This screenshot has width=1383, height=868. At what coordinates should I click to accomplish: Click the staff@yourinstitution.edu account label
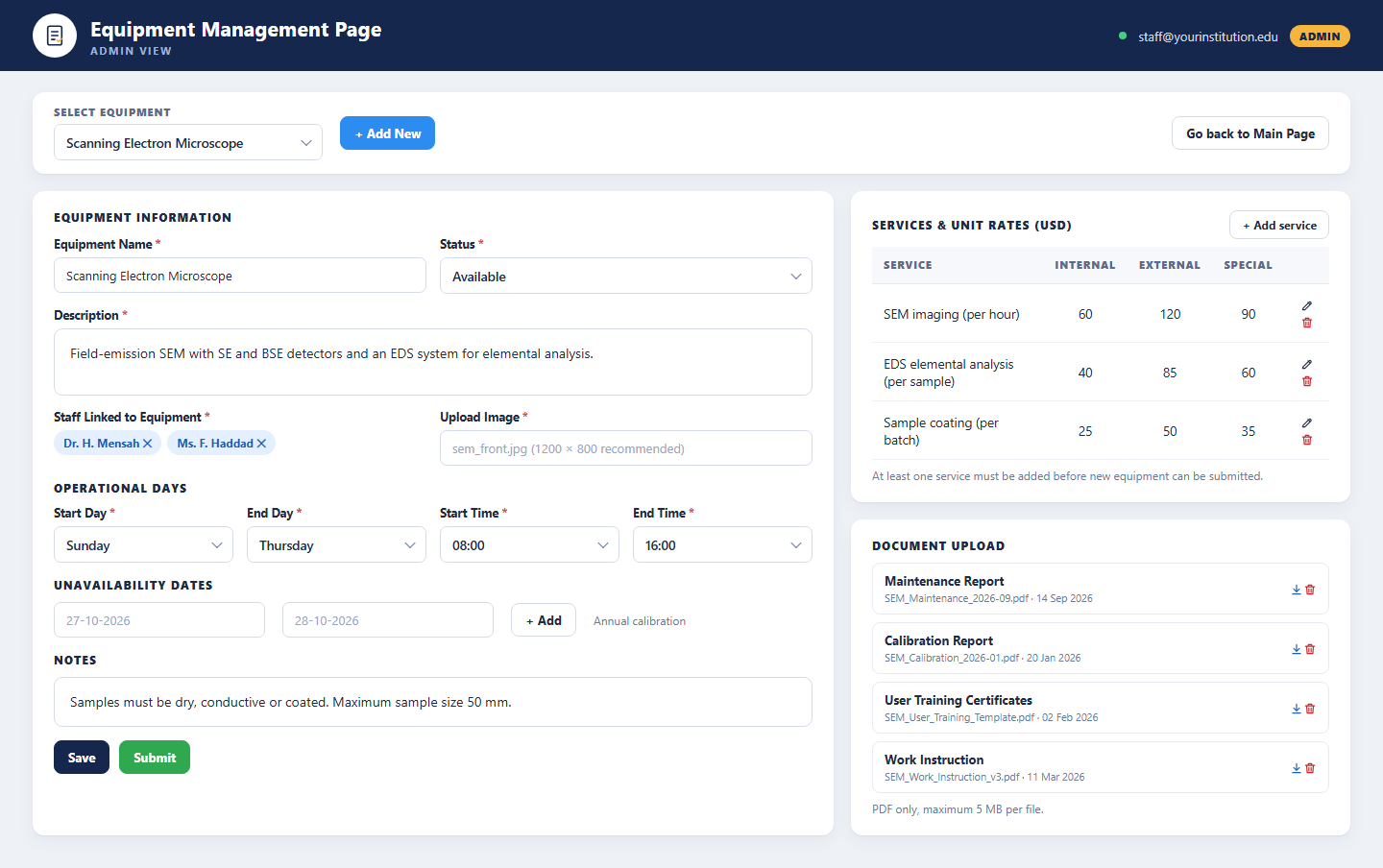pos(1208,36)
